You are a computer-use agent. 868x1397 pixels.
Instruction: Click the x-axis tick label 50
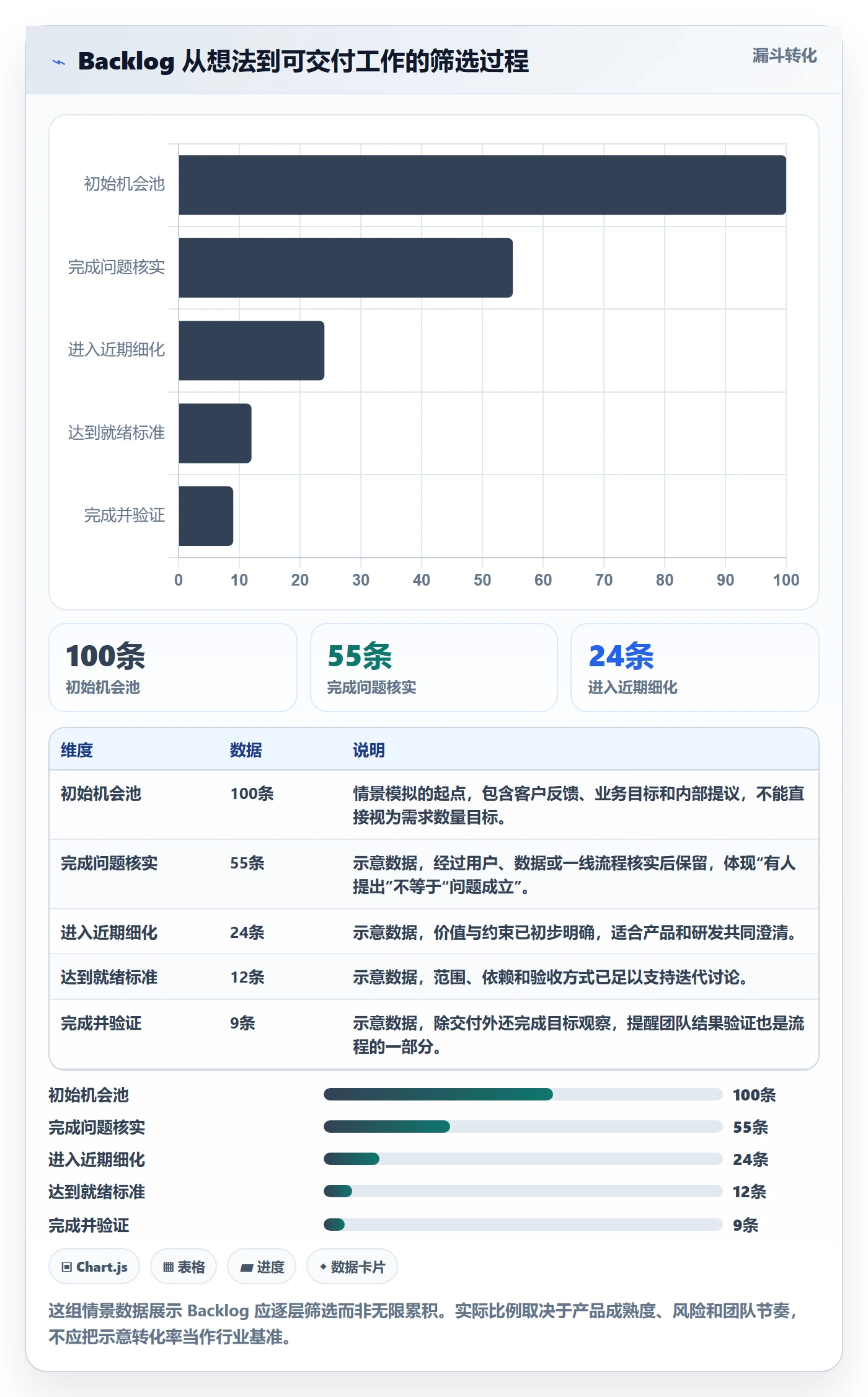(x=482, y=580)
